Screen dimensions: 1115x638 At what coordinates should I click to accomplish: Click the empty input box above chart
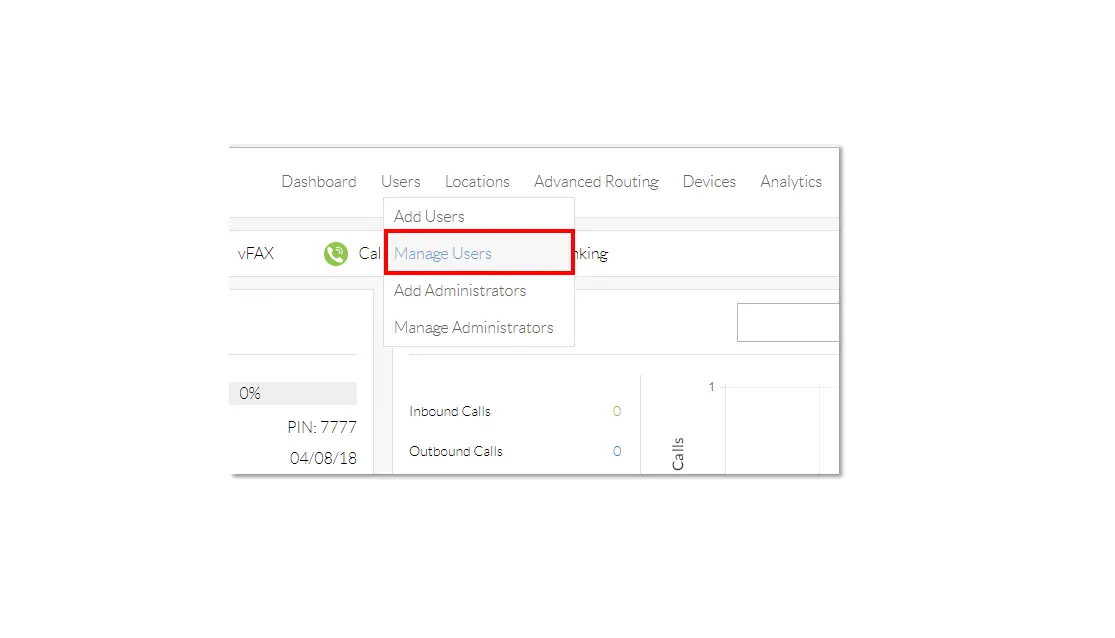[787, 323]
